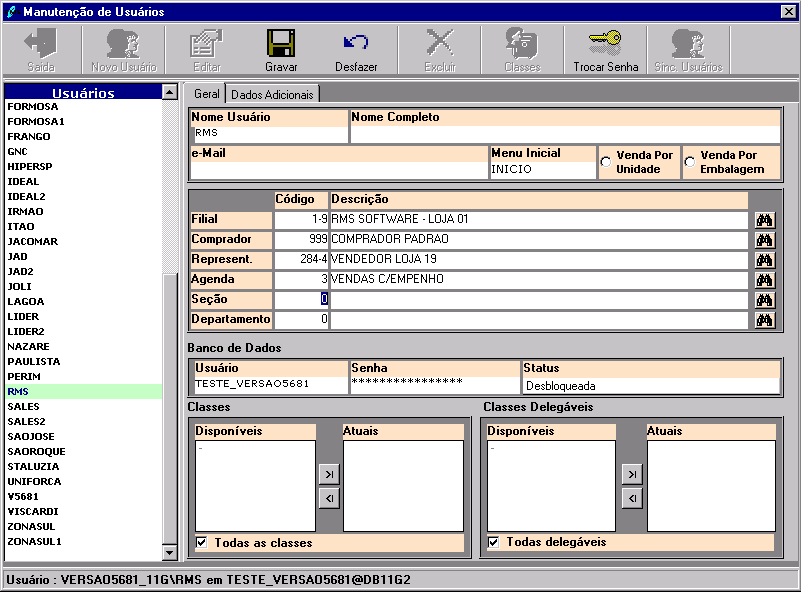The height and width of the screenshot is (592, 801).
Task: Remove class from Atuais in Classes Delegáveis
Action: [x=632, y=499]
